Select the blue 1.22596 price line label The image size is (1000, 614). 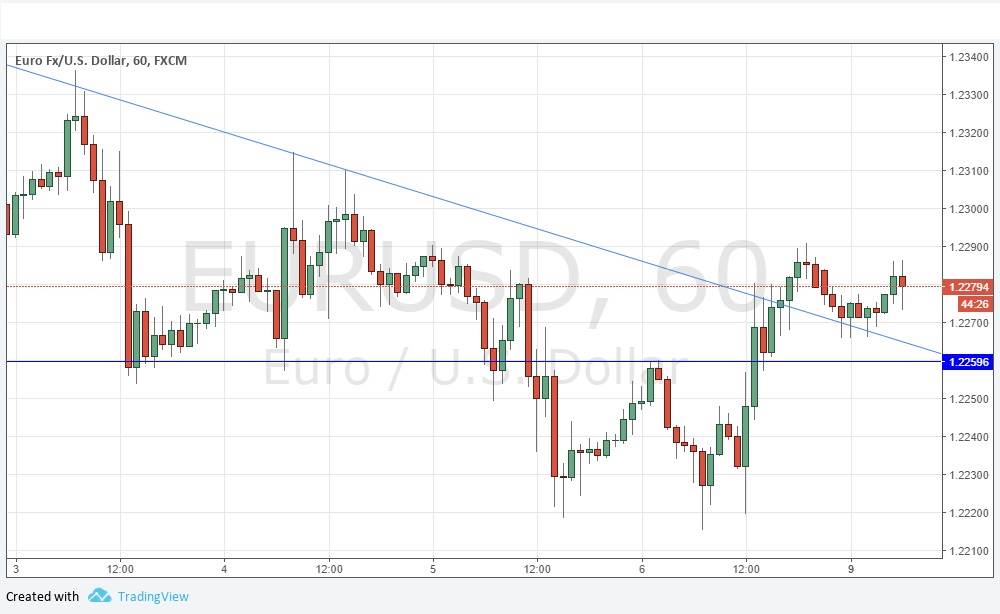click(x=967, y=362)
